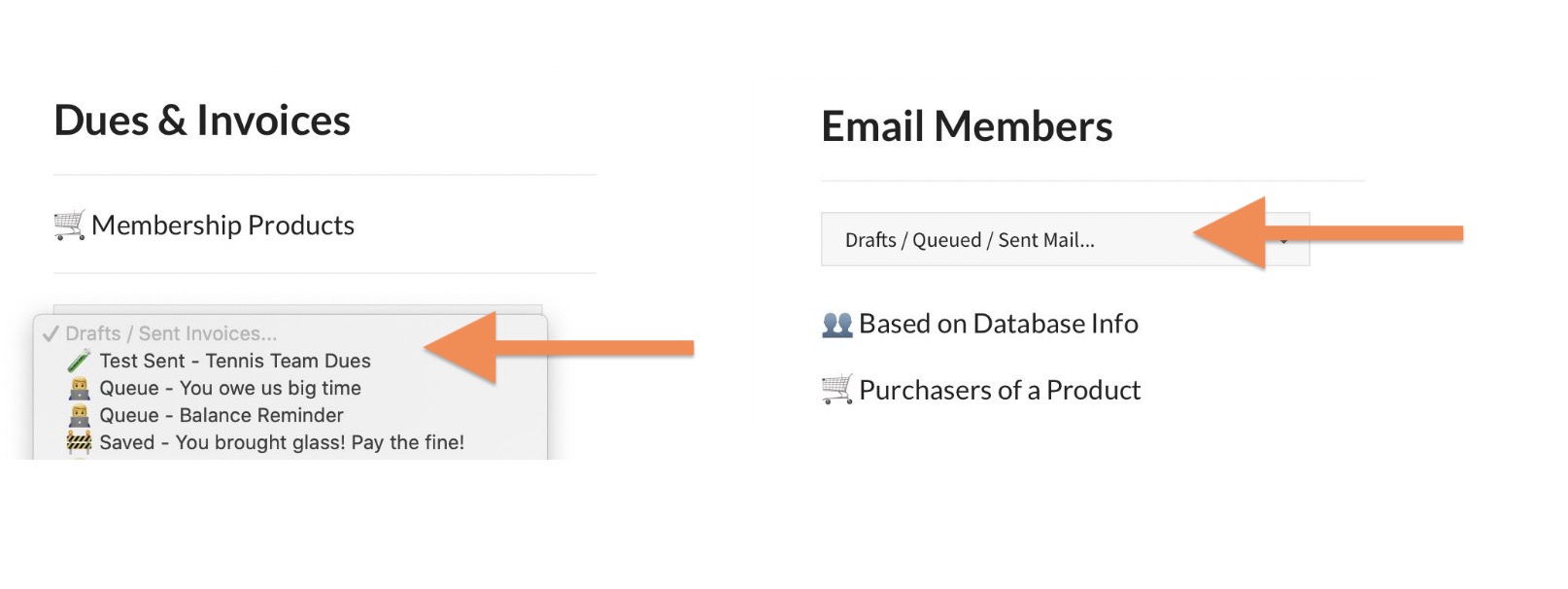Open the Purchasers of a Product link
Image resolution: width=1568 pixels, height=589 pixels.
pos(1000,391)
